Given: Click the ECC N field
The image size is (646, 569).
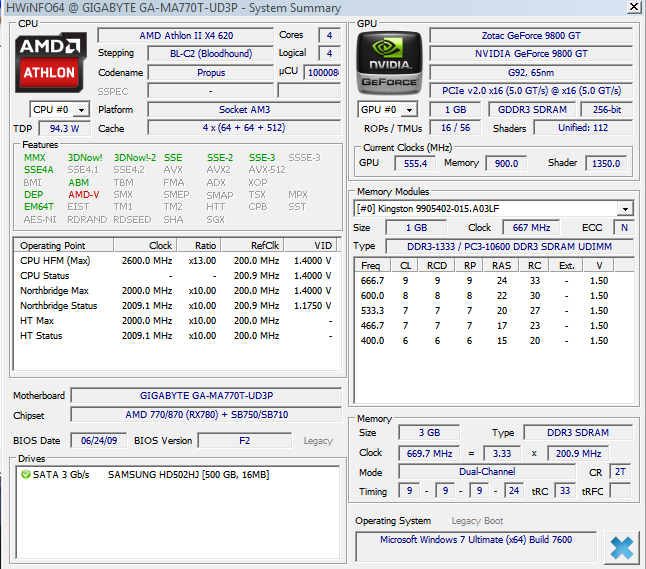Looking at the screenshot, I should pyautogui.click(x=624, y=228).
